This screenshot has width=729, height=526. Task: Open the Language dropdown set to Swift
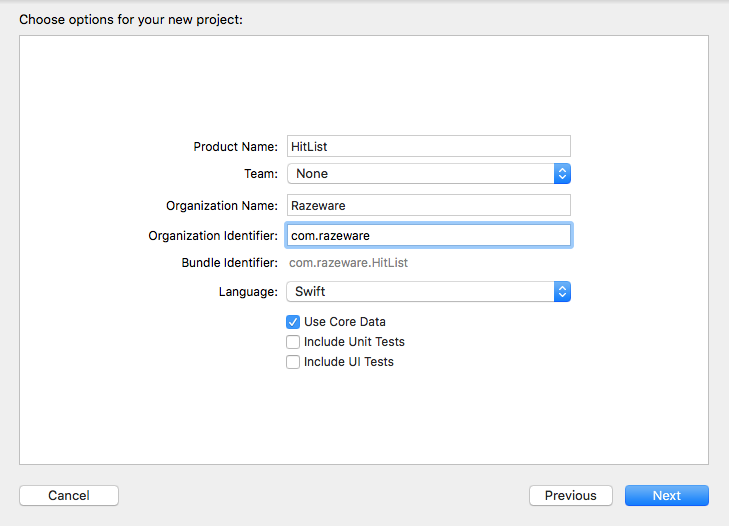(x=428, y=292)
